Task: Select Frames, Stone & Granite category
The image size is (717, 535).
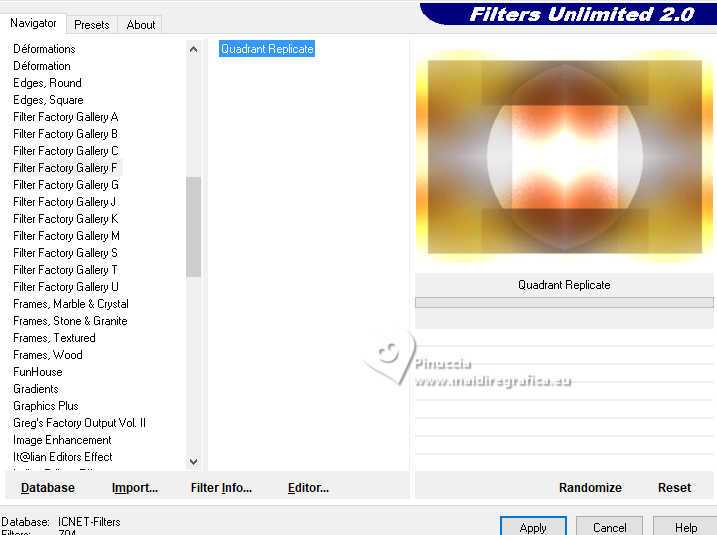Action: click(x=70, y=321)
